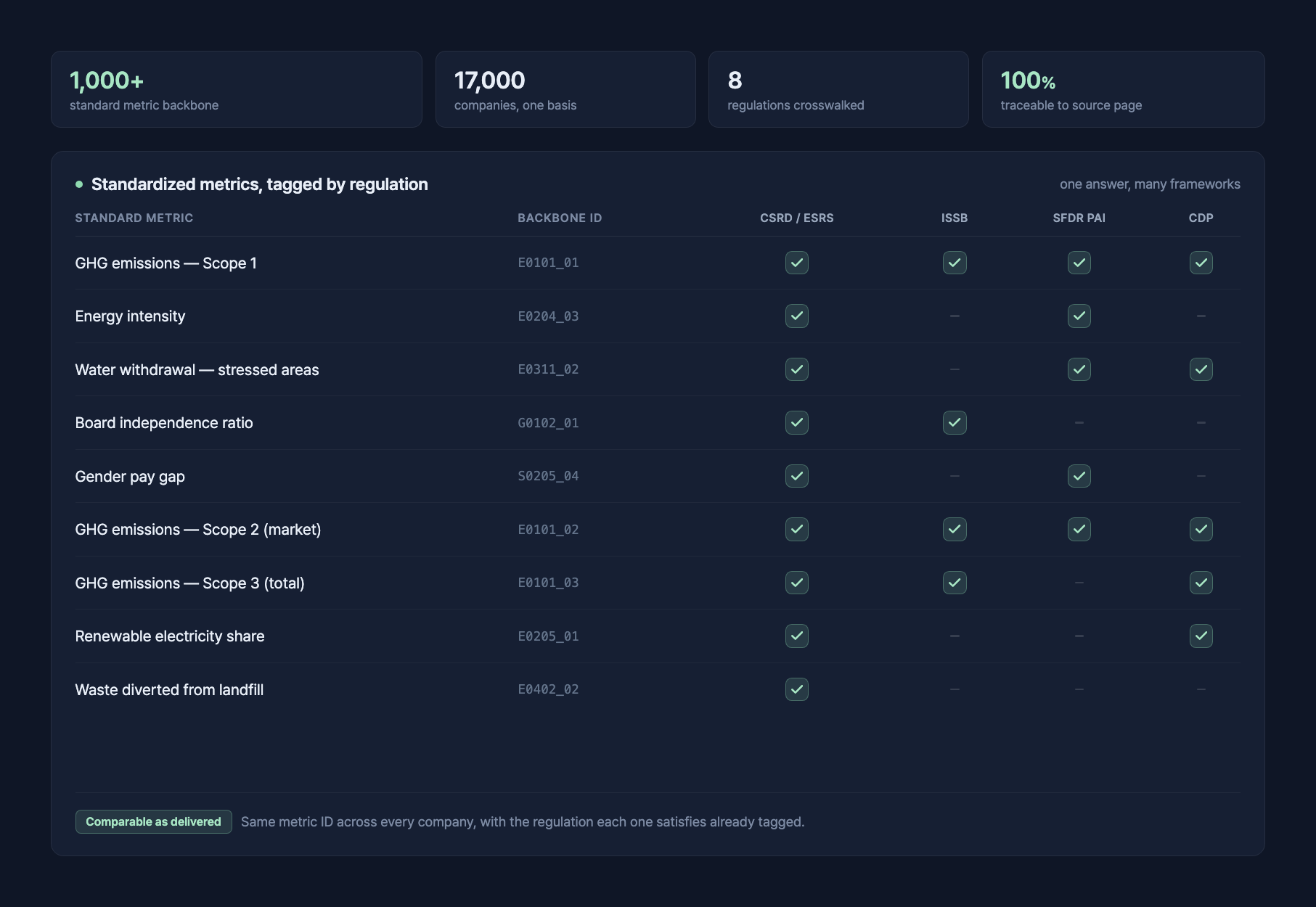Select GHG emissions — Scope 3 (total) metric

(x=190, y=583)
